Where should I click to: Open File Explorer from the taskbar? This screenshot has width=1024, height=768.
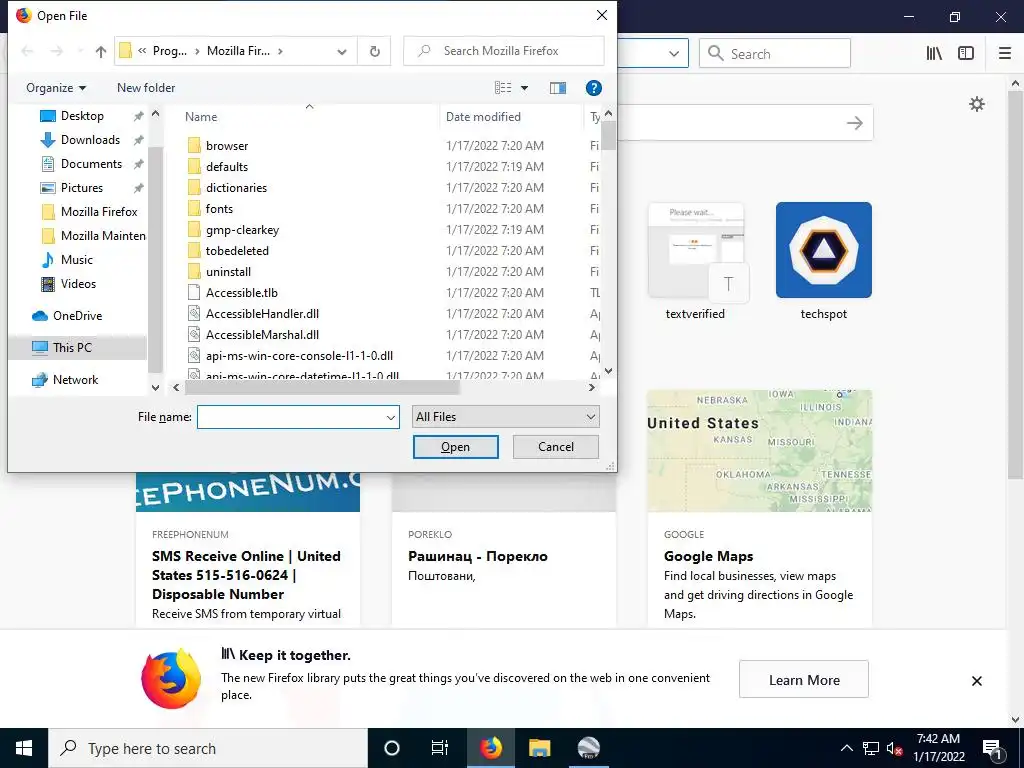[x=539, y=748]
